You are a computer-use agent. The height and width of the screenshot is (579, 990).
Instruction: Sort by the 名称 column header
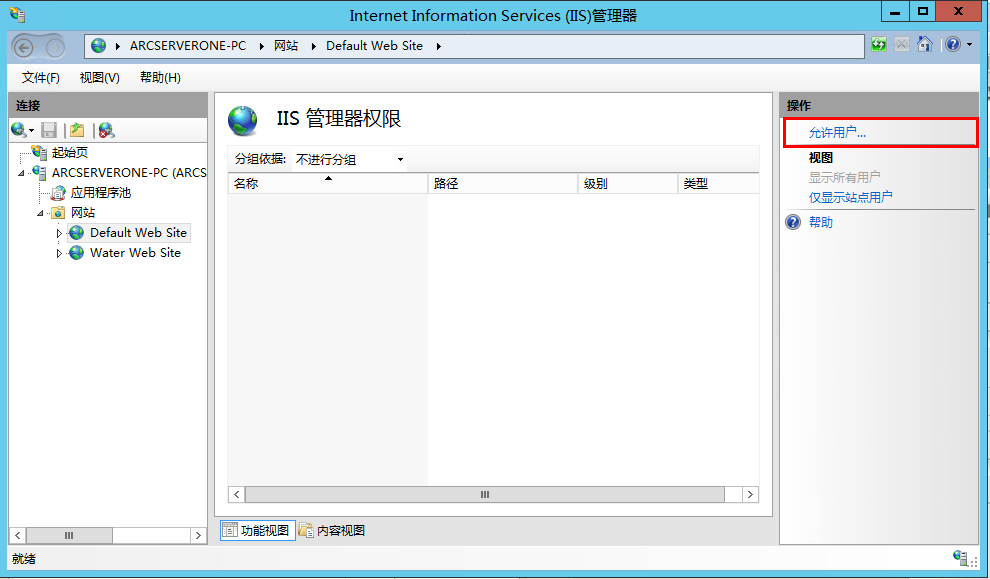(x=328, y=184)
